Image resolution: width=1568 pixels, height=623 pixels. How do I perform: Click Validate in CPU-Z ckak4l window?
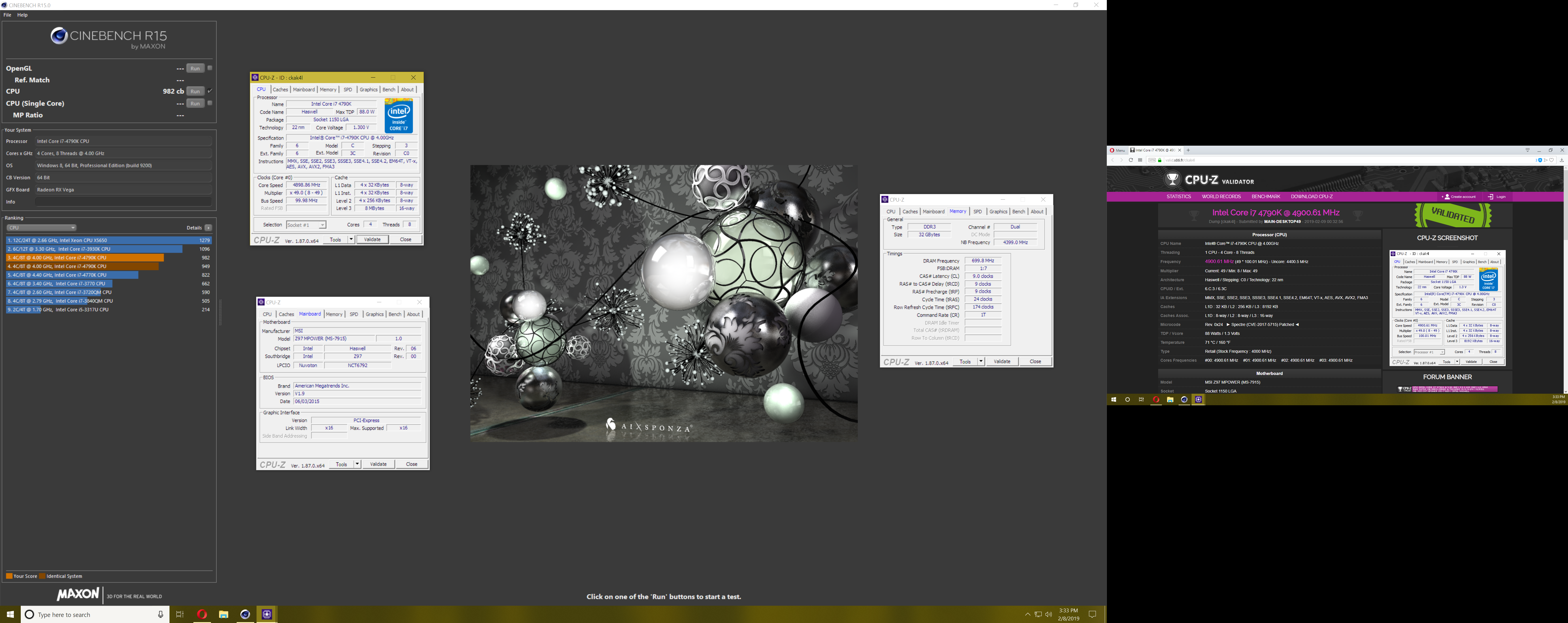pos(372,239)
